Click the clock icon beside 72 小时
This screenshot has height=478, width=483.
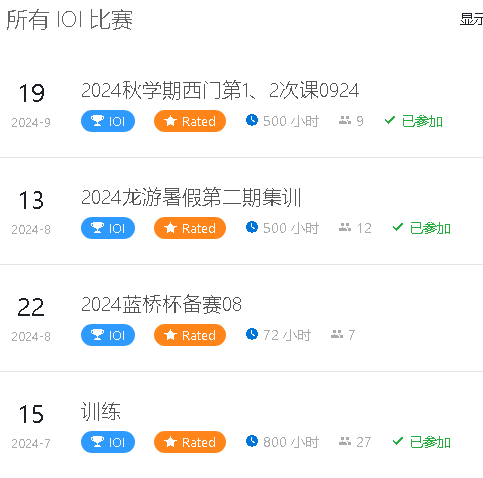click(252, 334)
